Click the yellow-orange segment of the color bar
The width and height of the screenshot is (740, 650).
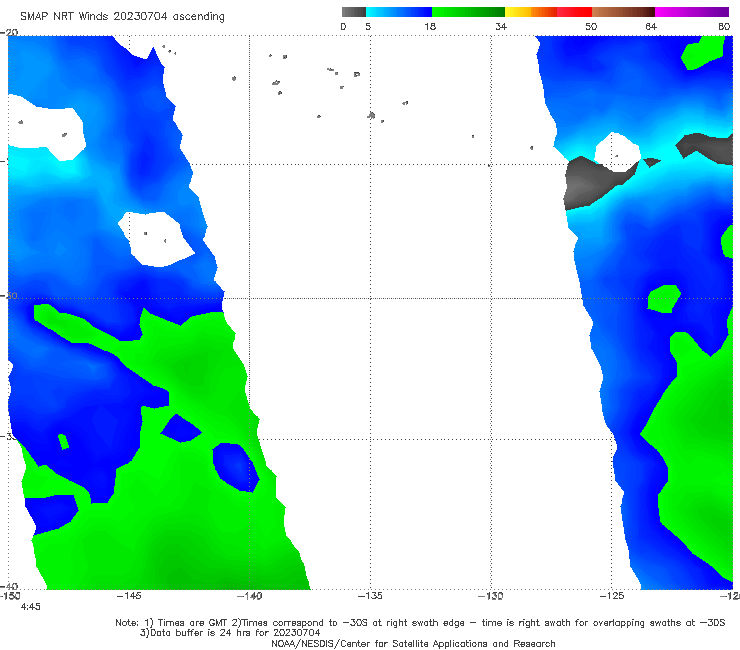(x=530, y=12)
